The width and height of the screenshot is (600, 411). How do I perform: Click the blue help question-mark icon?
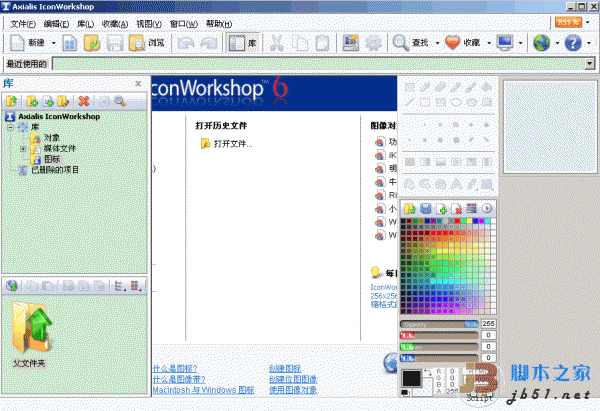pos(573,43)
